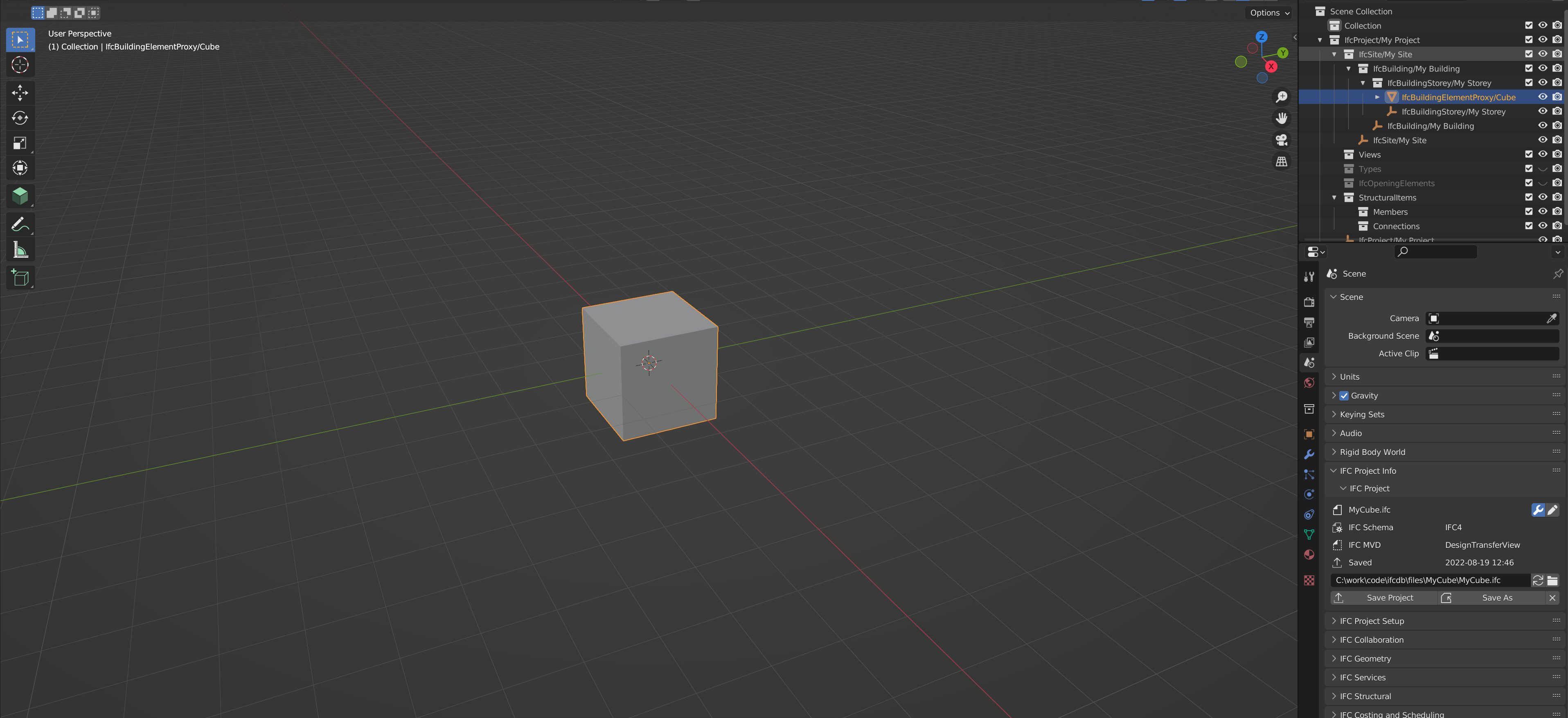Screen dimensions: 1568x718
Task: Choose the Rotate tool
Action: click(x=20, y=117)
